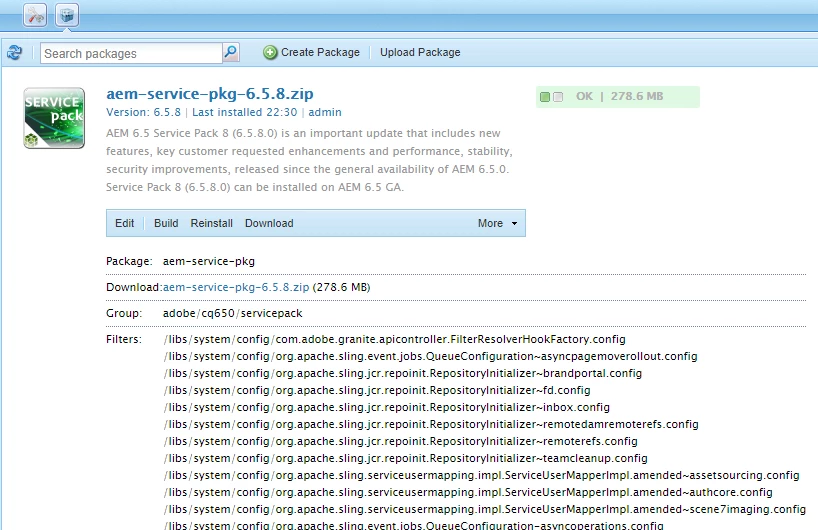
Task: Click the grey status indicator square
Action: [x=558, y=97]
